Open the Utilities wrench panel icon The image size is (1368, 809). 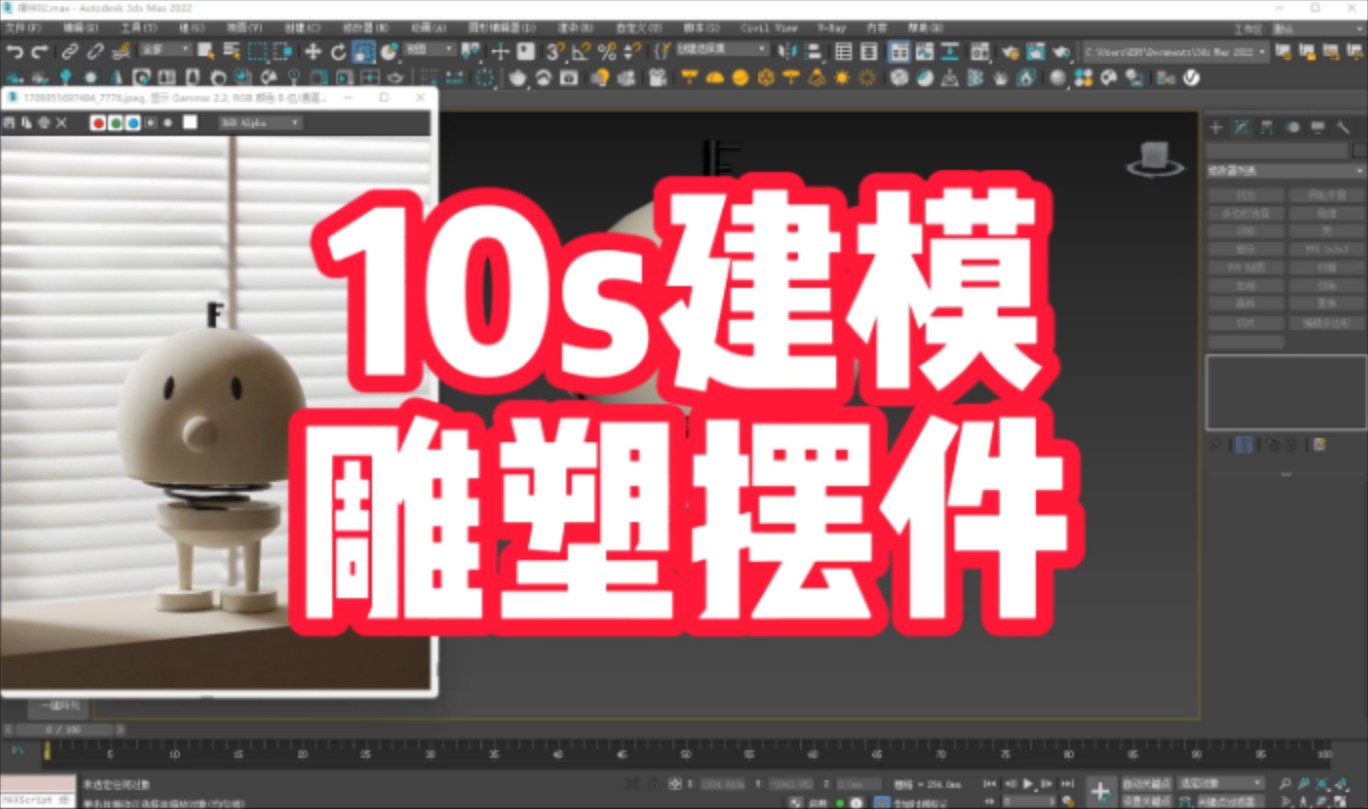click(x=1344, y=127)
